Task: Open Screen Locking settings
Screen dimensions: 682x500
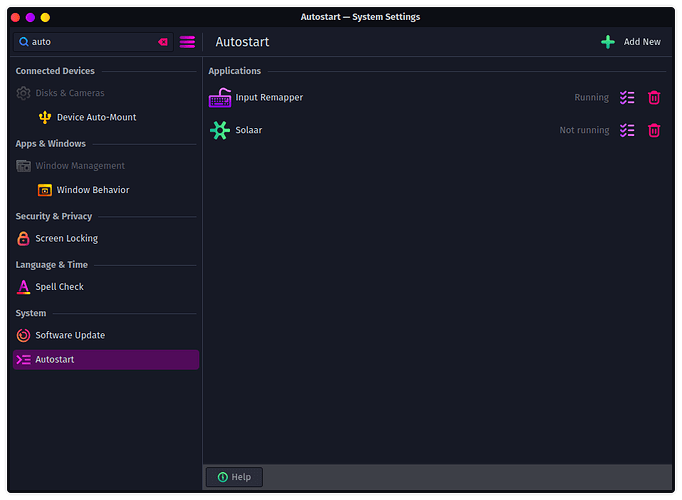Action: click(x=106, y=238)
